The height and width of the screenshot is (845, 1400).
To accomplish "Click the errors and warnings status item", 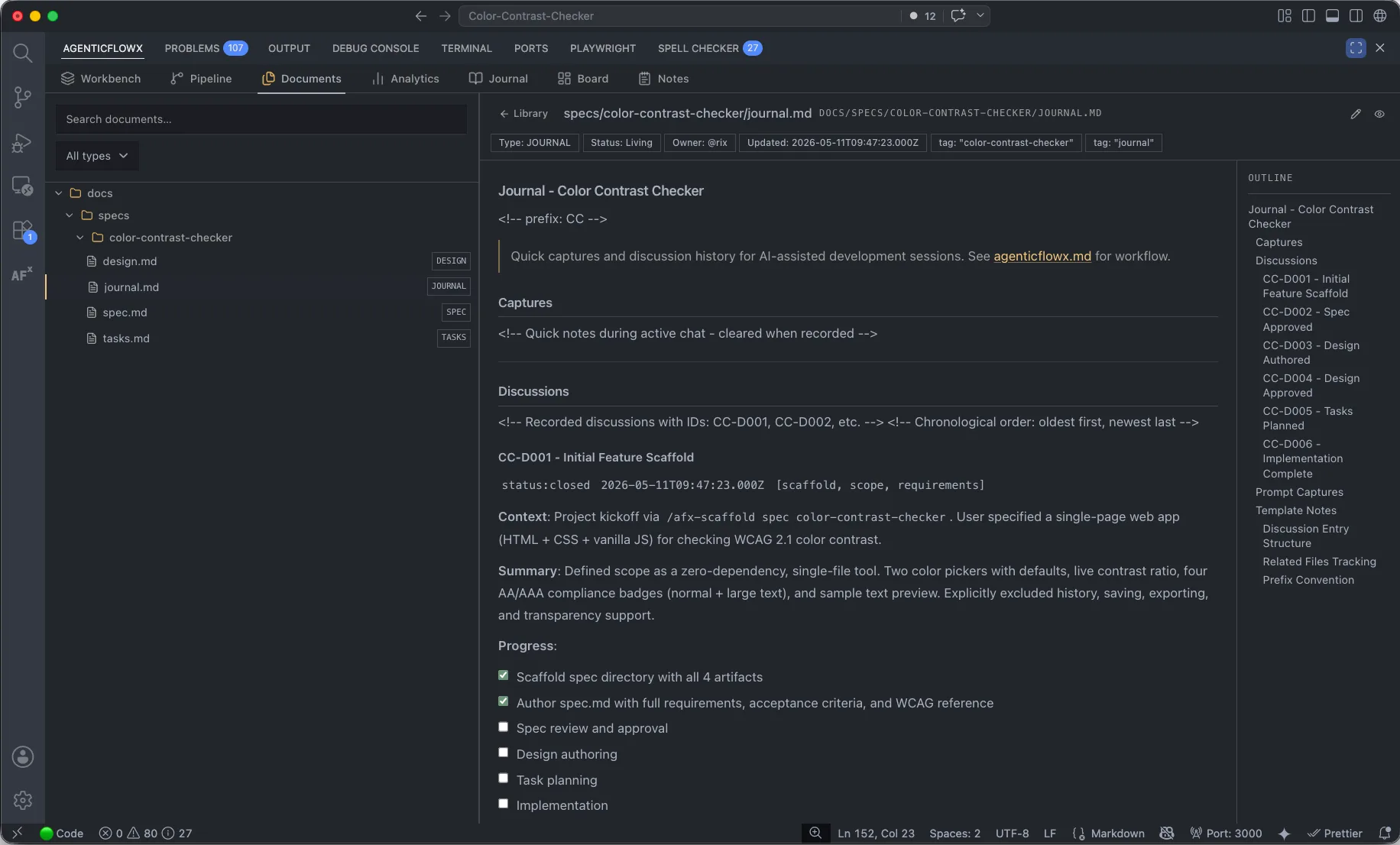I will click(x=145, y=833).
